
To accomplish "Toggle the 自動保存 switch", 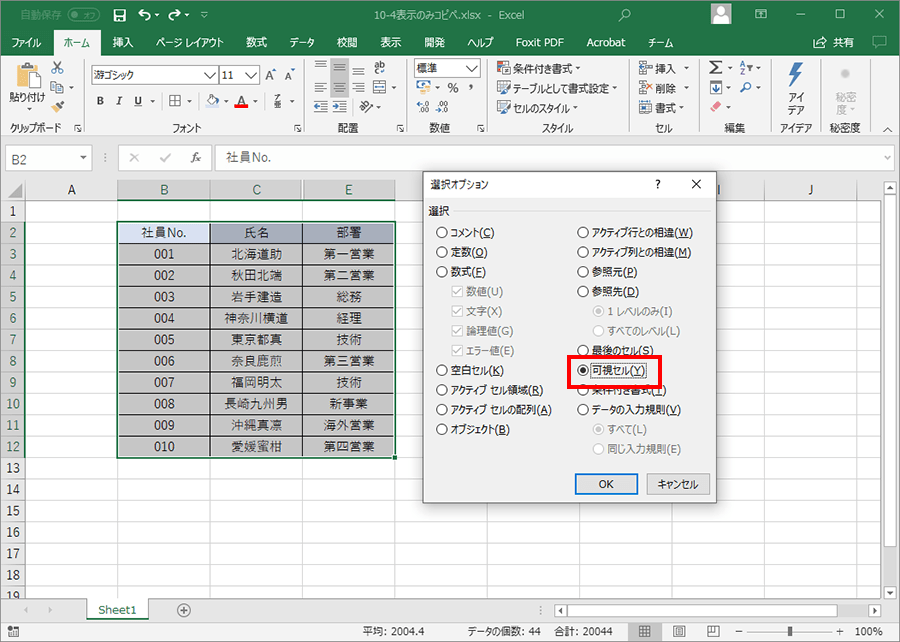I will (x=83, y=15).
